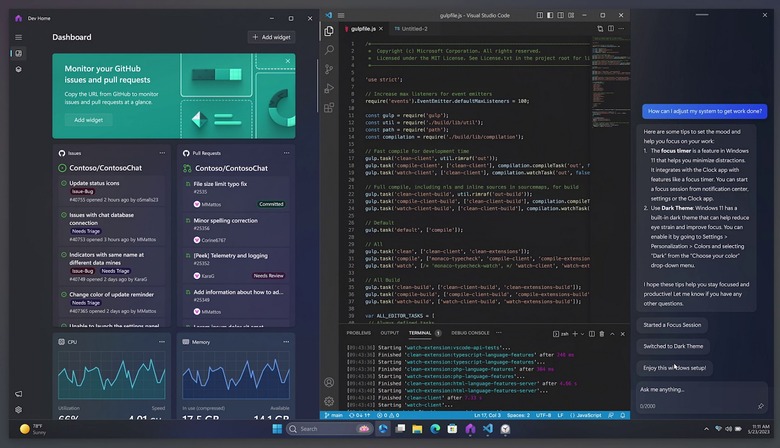Open File Explorer from the taskbar

click(x=417, y=429)
